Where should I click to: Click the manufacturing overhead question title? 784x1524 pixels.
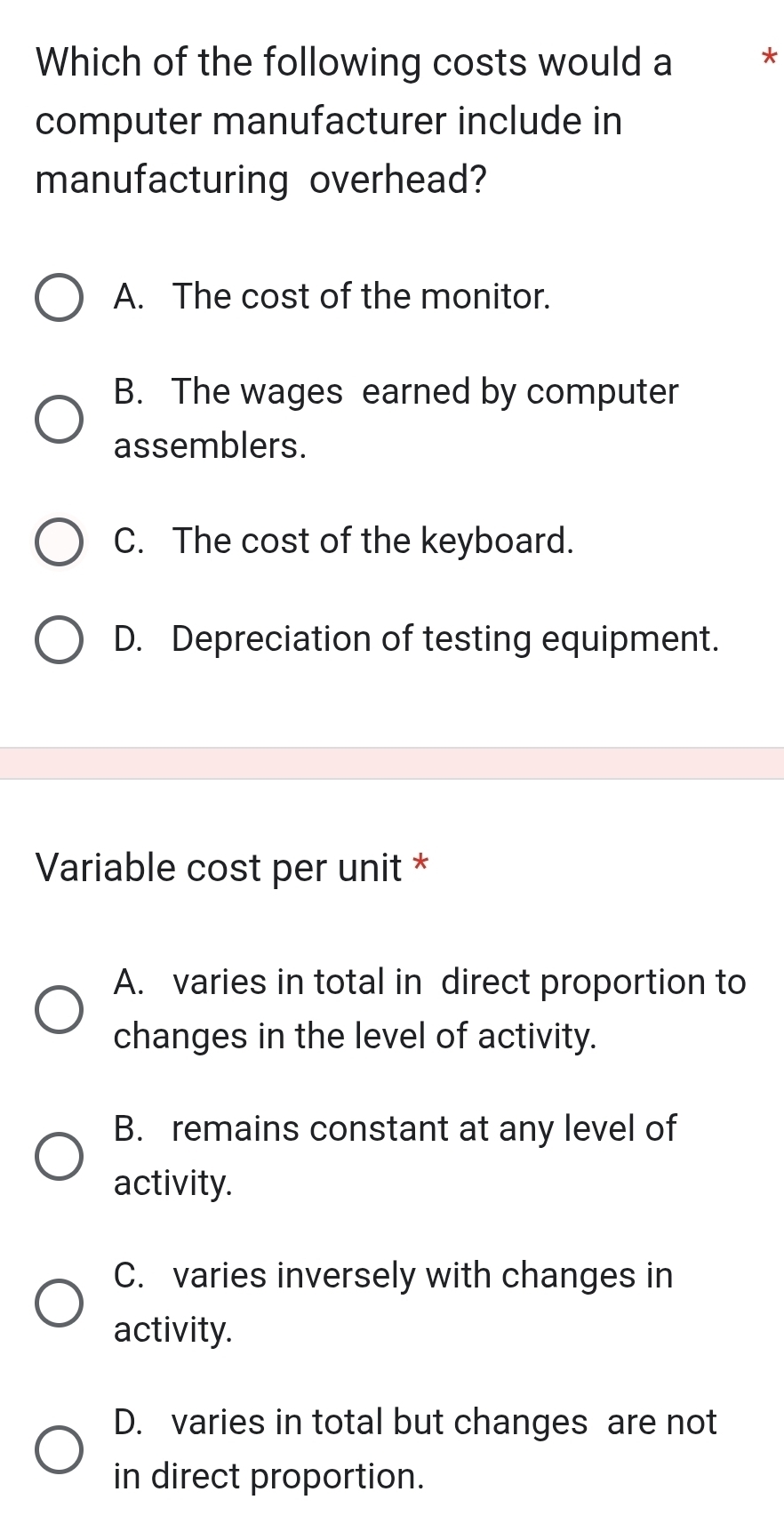point(354,121)
